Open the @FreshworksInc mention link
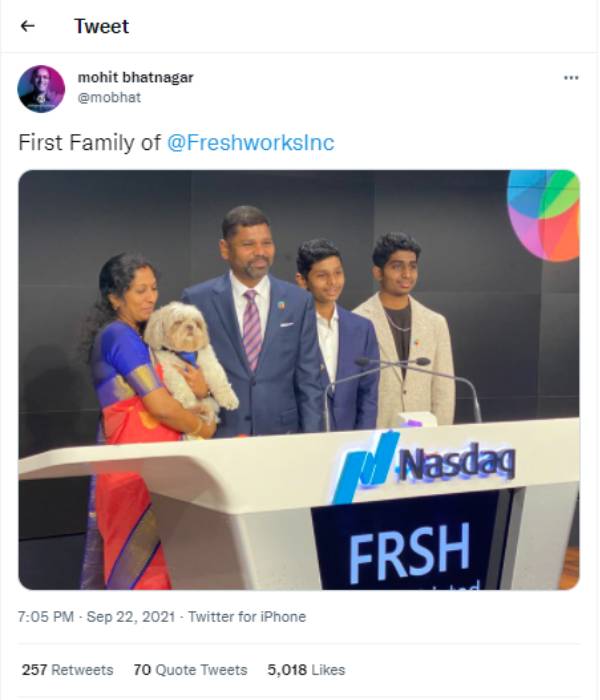This screenshot has width=600, height=700. (250, 143)
